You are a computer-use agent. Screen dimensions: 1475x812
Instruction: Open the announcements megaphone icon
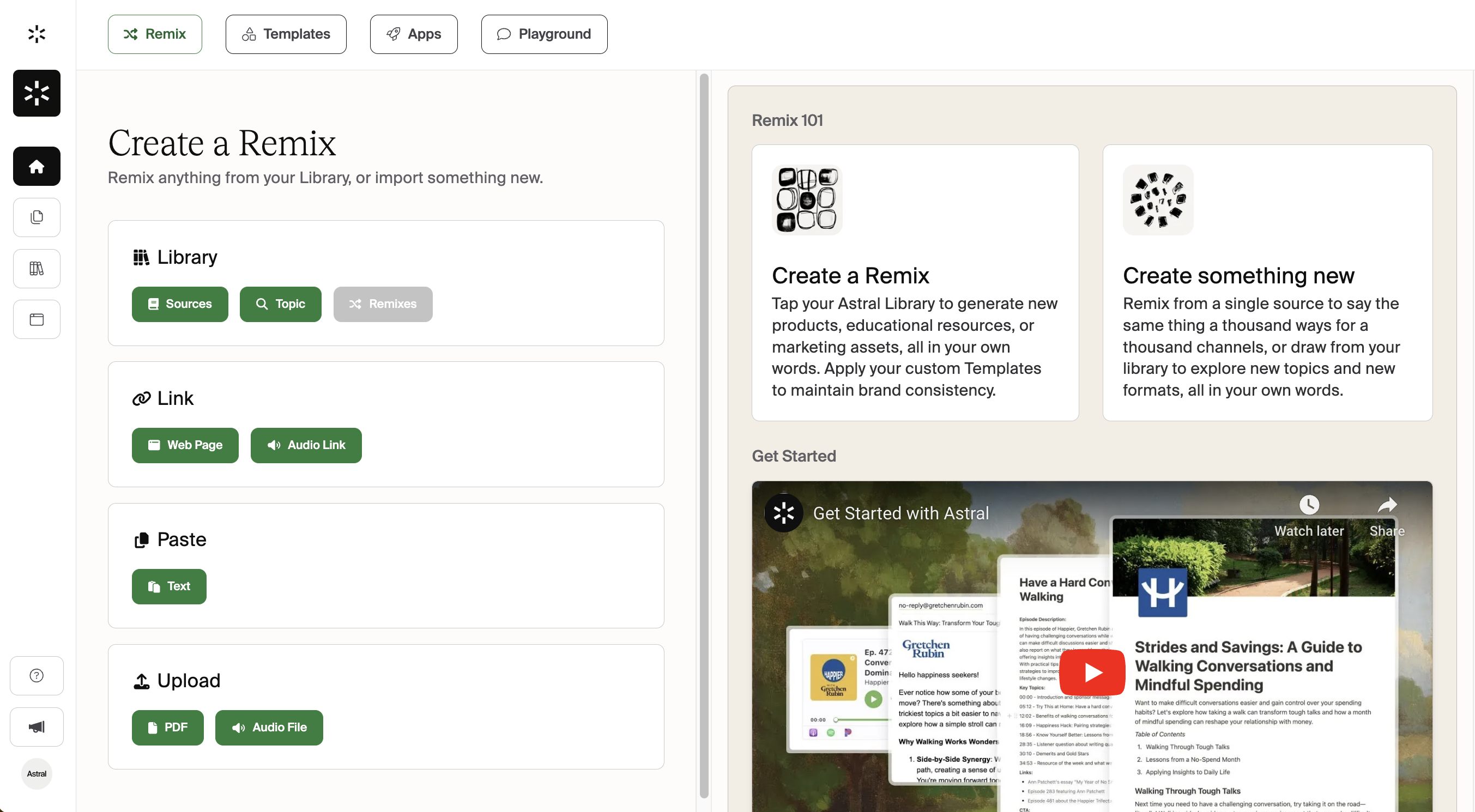tap(37, 726)
